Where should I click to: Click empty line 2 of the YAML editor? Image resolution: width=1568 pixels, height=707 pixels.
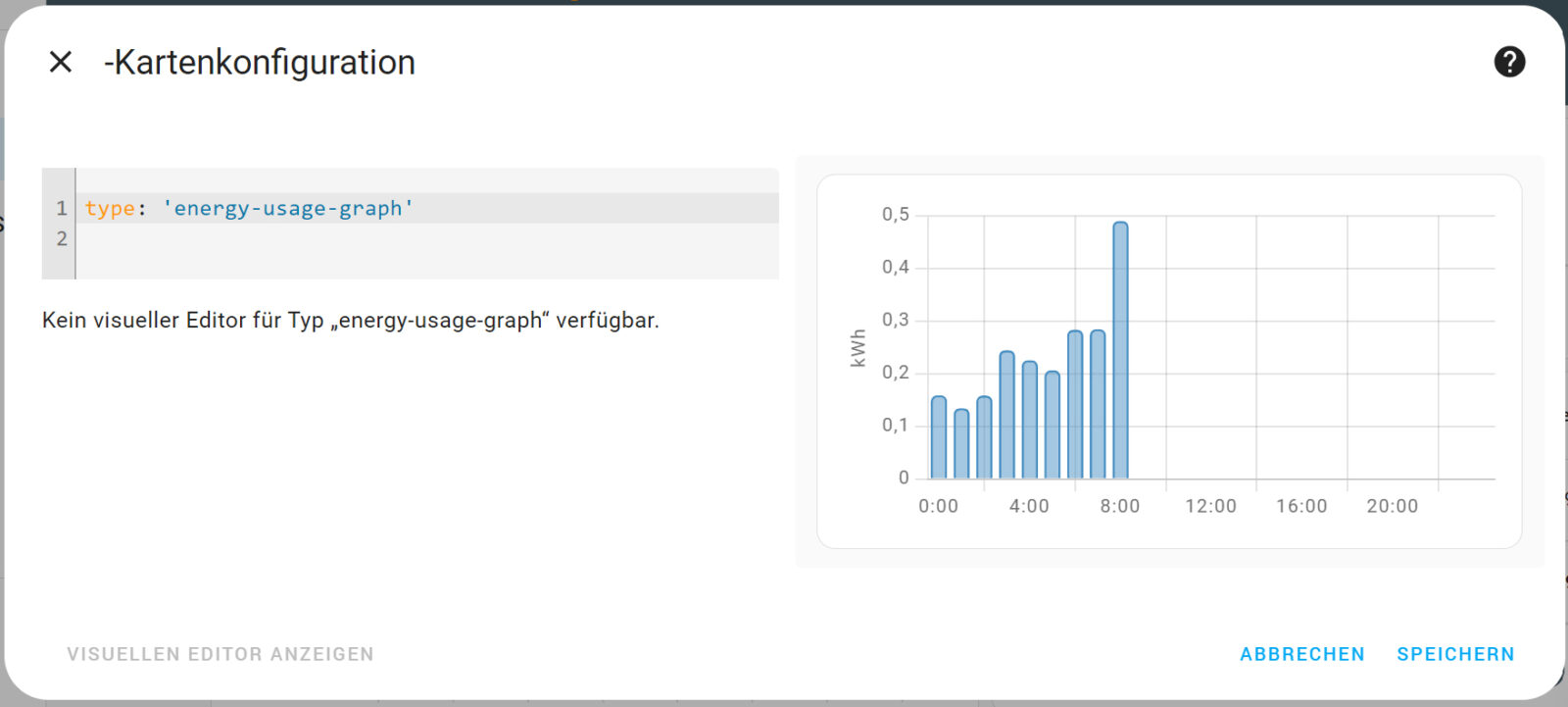tap(392, 239)
